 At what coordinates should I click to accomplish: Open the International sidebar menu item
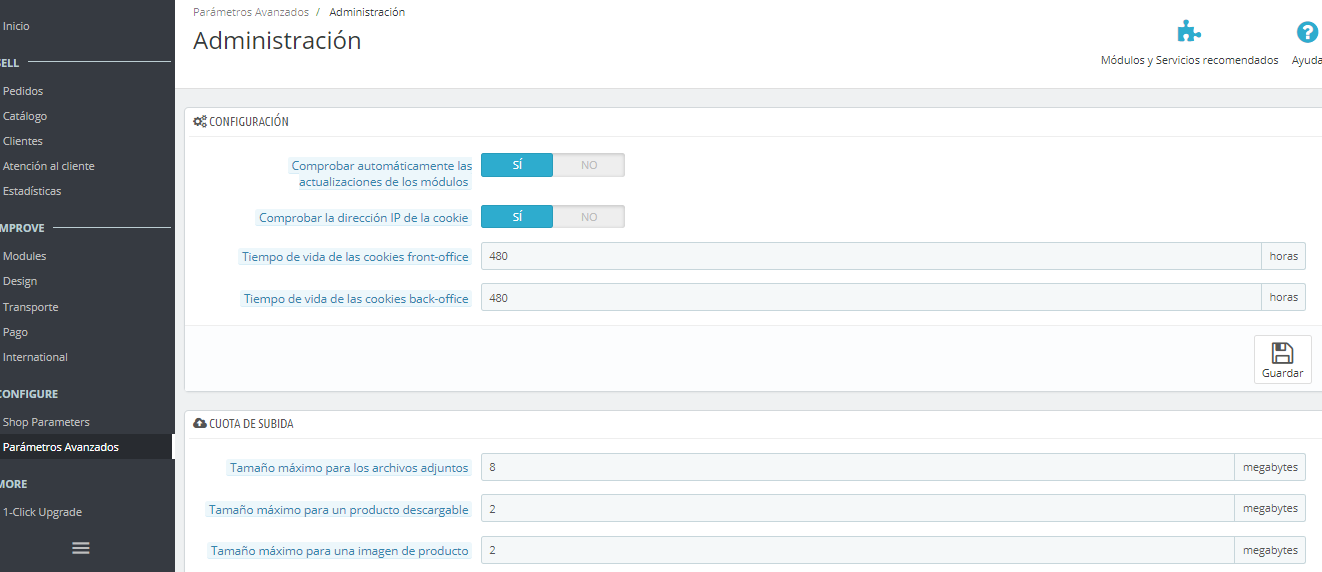[35, 357]
